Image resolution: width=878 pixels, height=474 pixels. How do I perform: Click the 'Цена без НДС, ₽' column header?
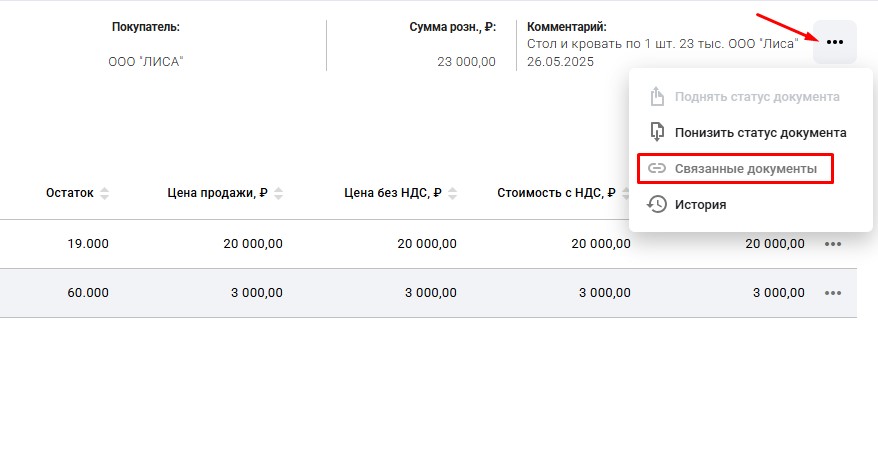(393, 193)
